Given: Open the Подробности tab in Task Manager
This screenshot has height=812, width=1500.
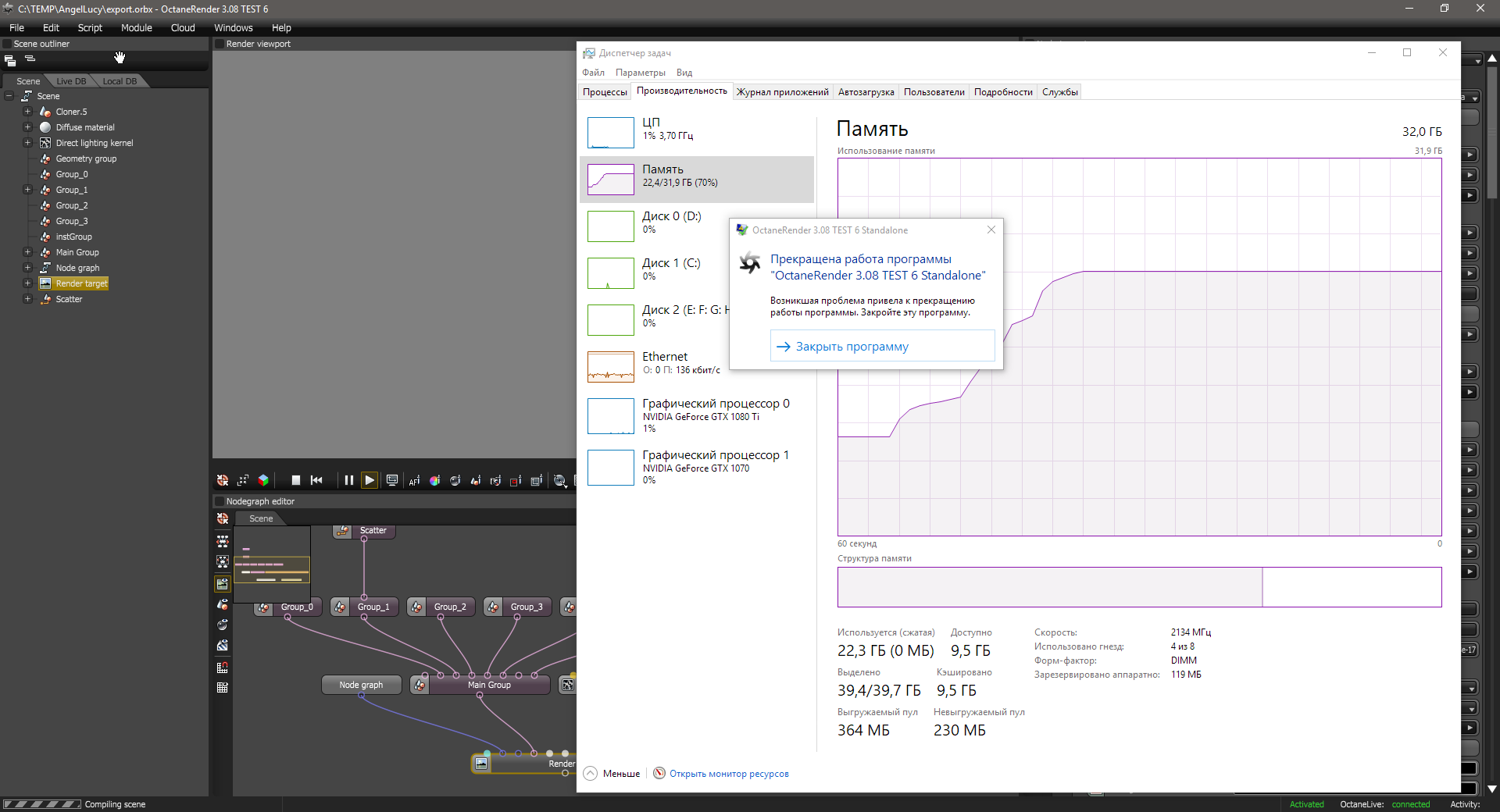Looking at the screenshot, I should tap(1003, 92).
